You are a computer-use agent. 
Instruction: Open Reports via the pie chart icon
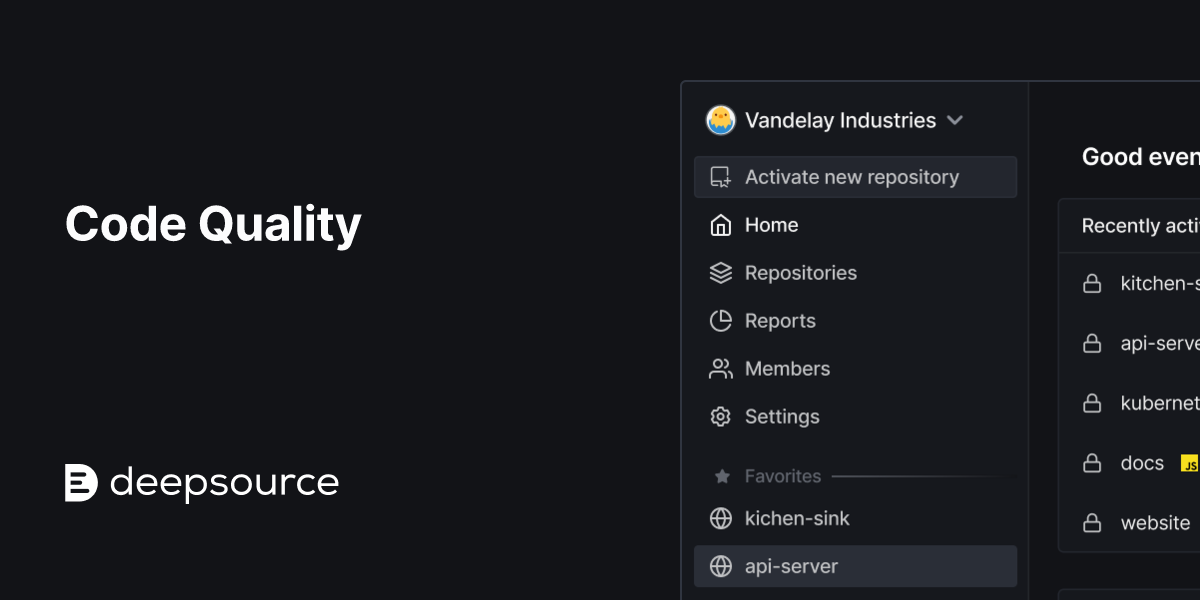pyautogui.click(x=719, y=320)
